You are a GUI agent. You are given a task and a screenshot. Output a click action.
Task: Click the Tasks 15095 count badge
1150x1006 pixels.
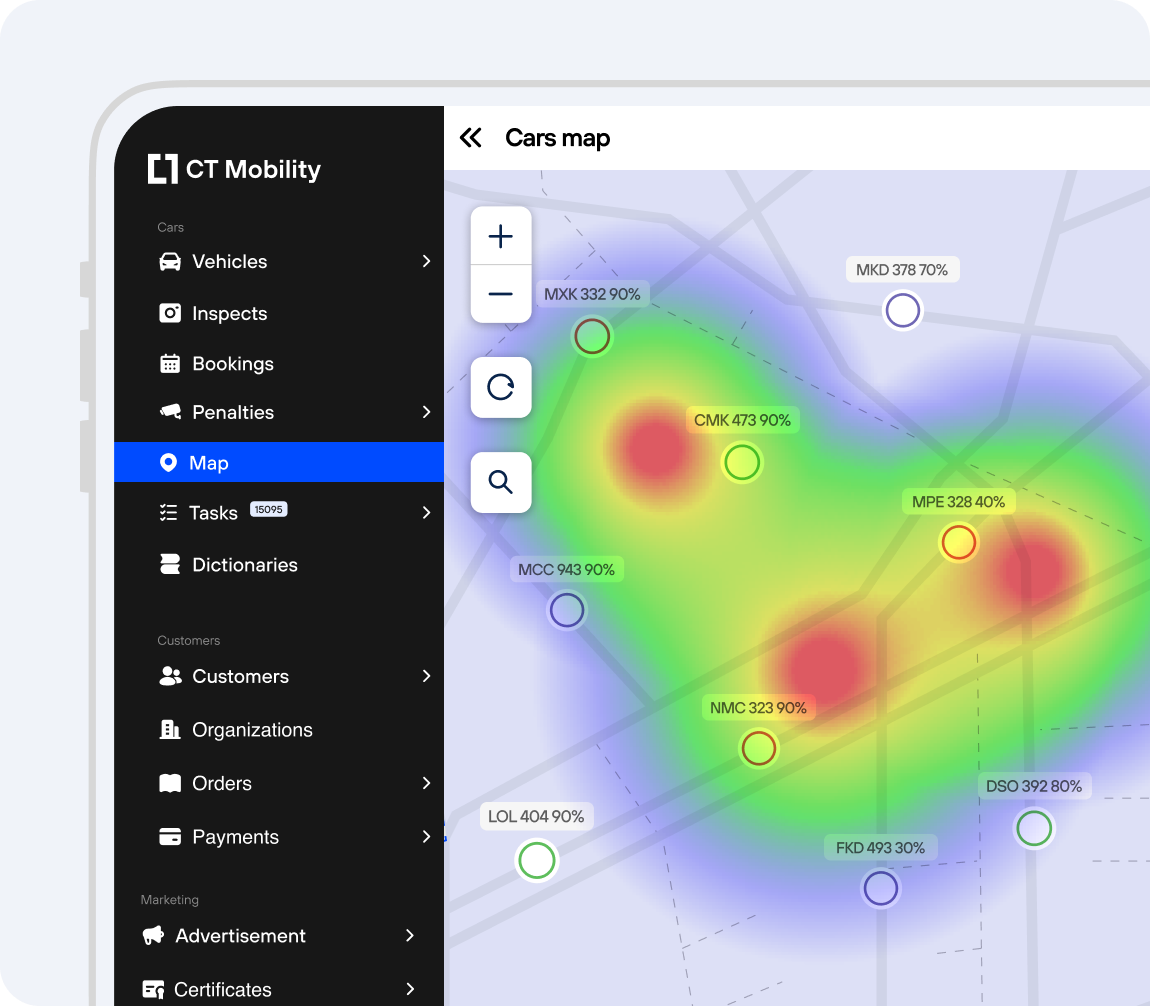pyautogui.click(x=268, y=510)
